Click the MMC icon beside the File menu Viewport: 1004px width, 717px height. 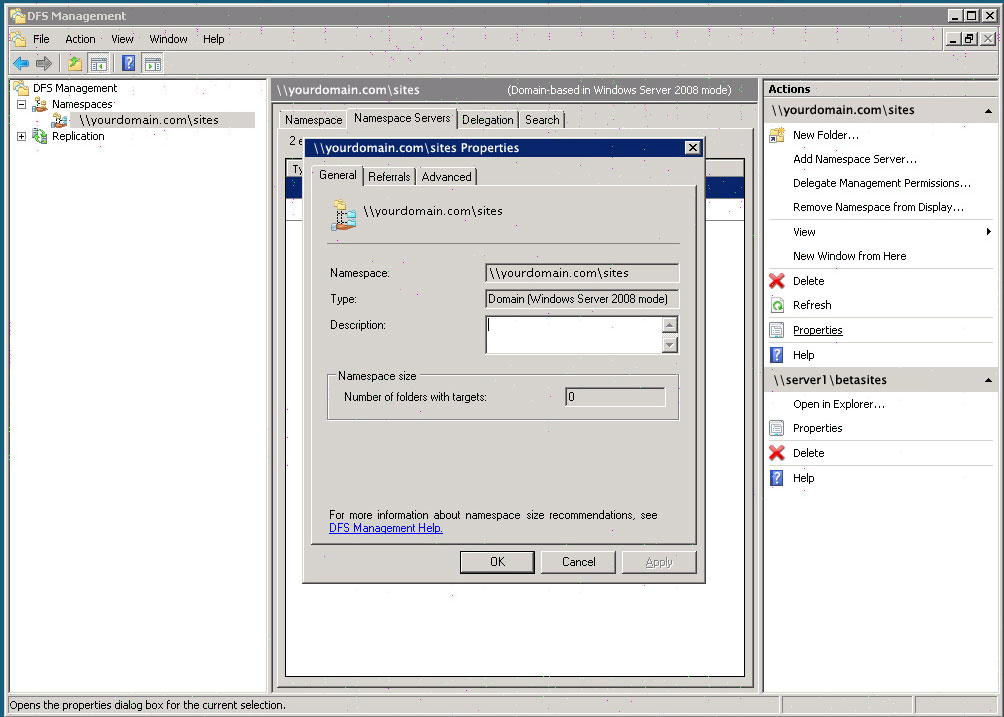point(19,39)
